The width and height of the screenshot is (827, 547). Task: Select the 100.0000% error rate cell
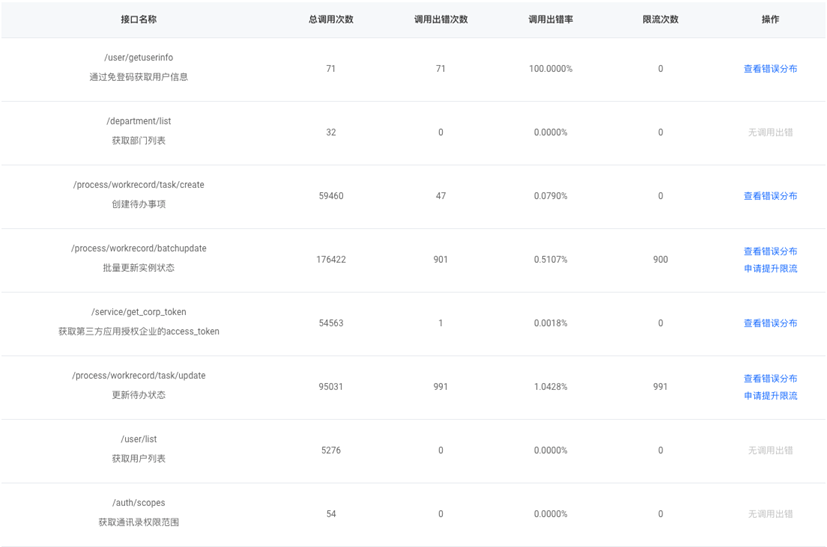pos(551,69)
